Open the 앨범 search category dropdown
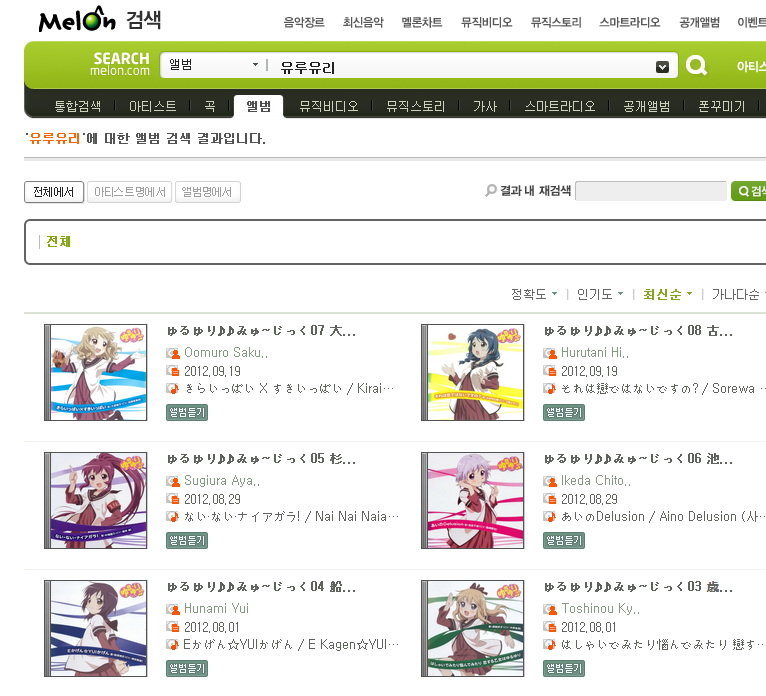The width and height of the screenshot is (766, 696). (x=213, y=65)
